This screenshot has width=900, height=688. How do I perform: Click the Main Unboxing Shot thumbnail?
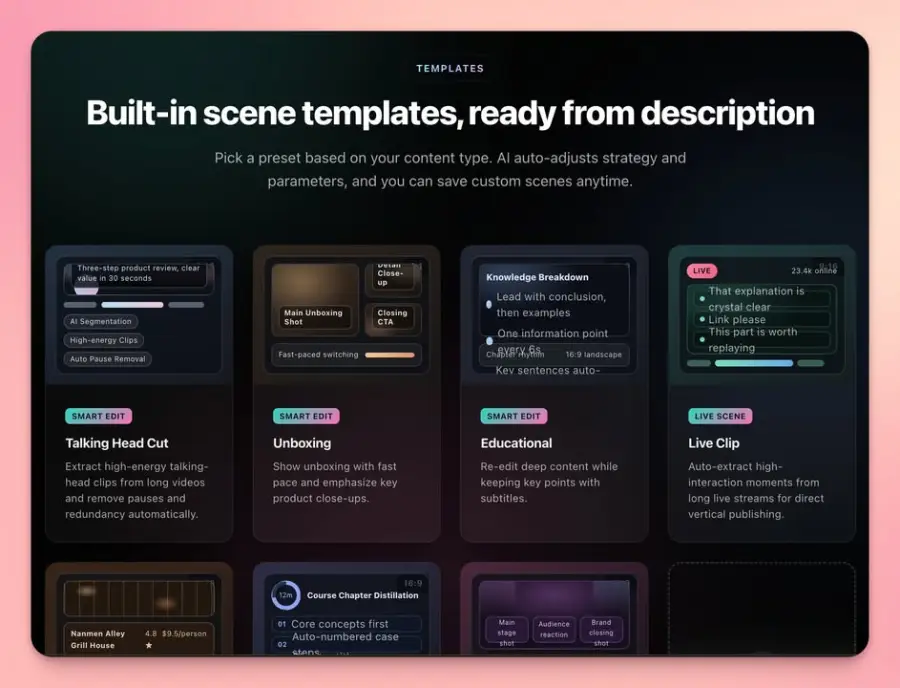(x=315, y=300)
